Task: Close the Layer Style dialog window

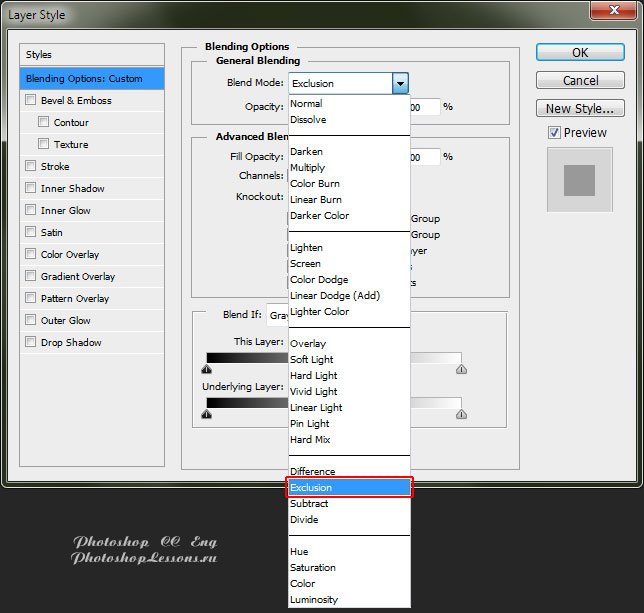Action: [x=616, y=12]
